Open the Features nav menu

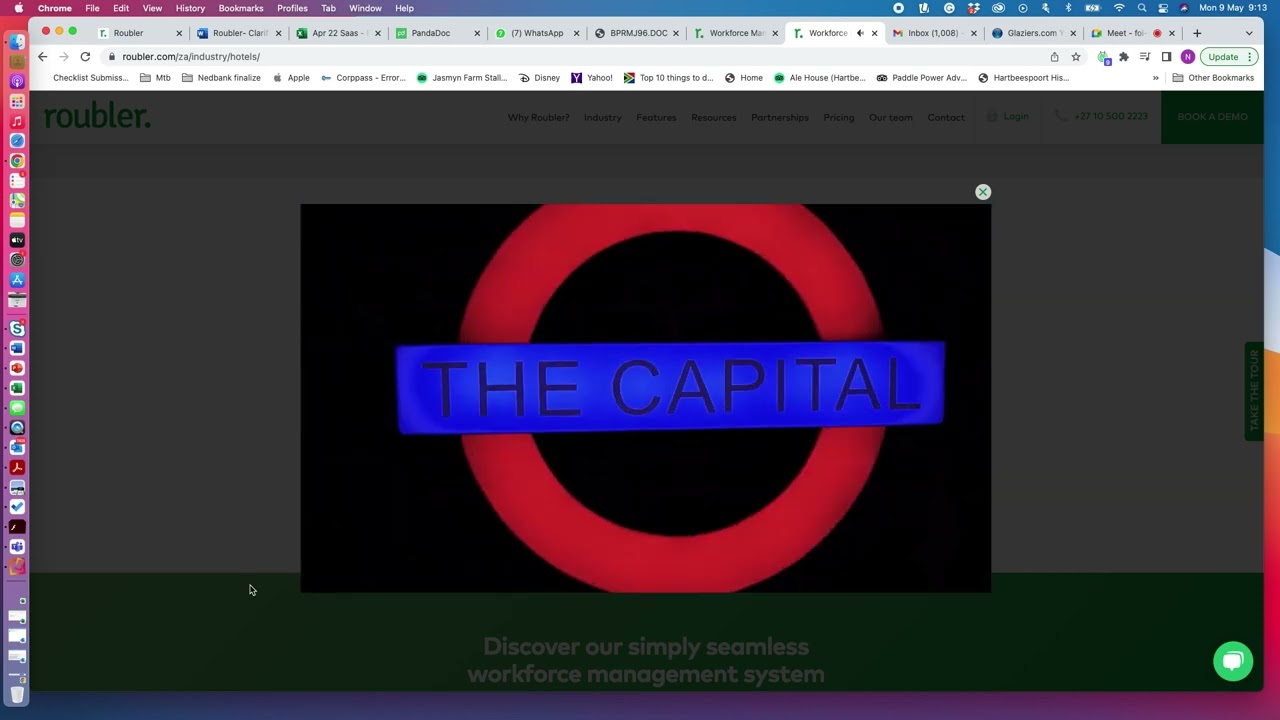coord(656,117)
